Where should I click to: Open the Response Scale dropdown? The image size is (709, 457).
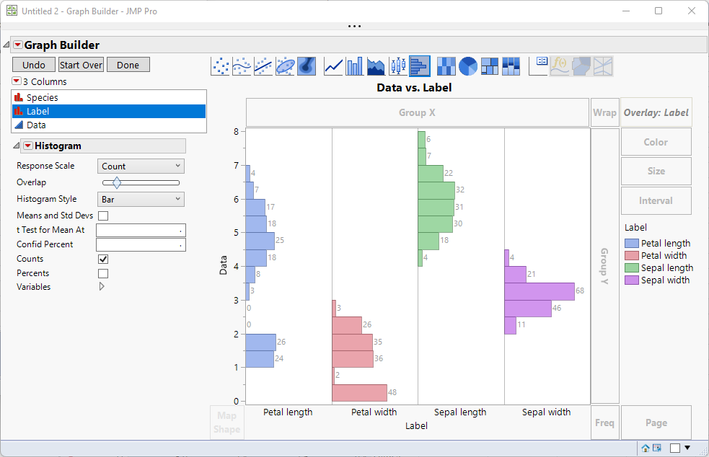[x=141, y=166]
